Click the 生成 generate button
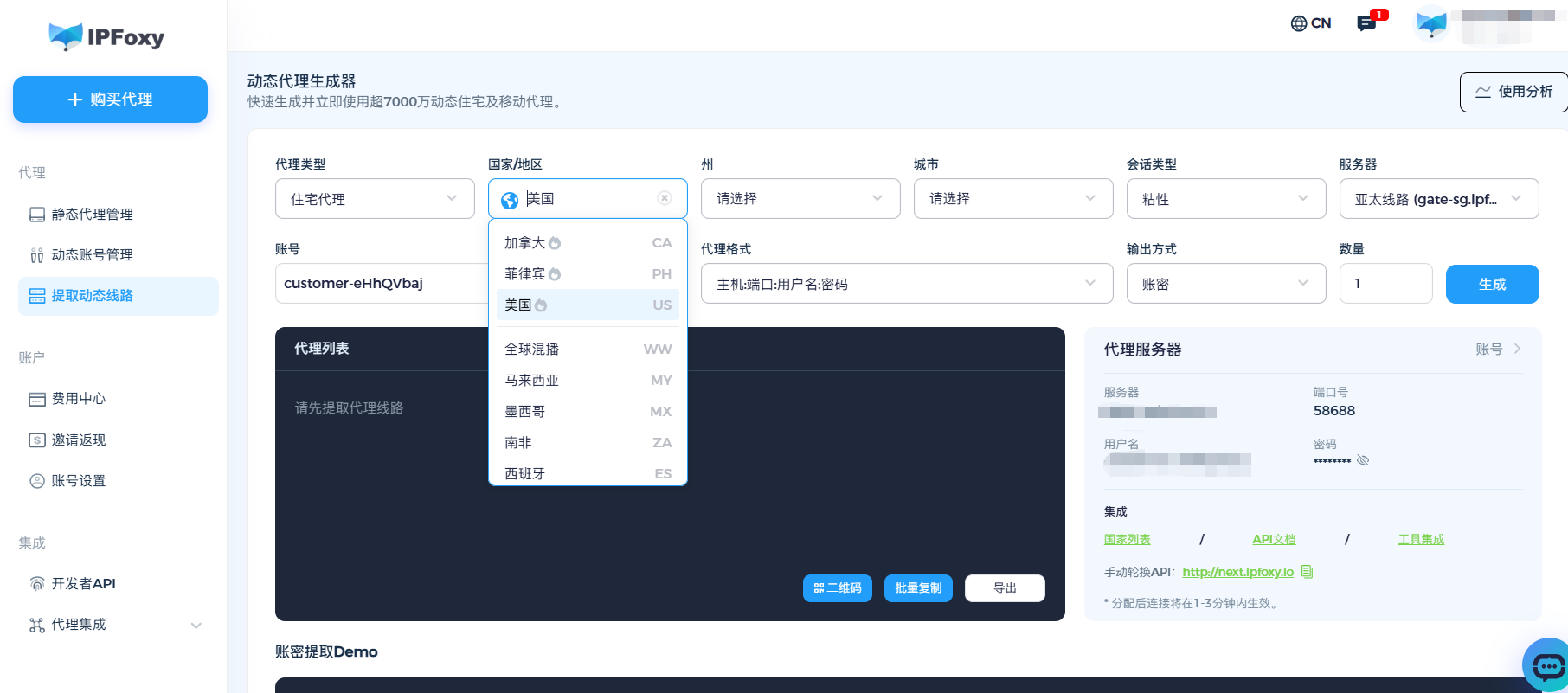 [1492, 284]
